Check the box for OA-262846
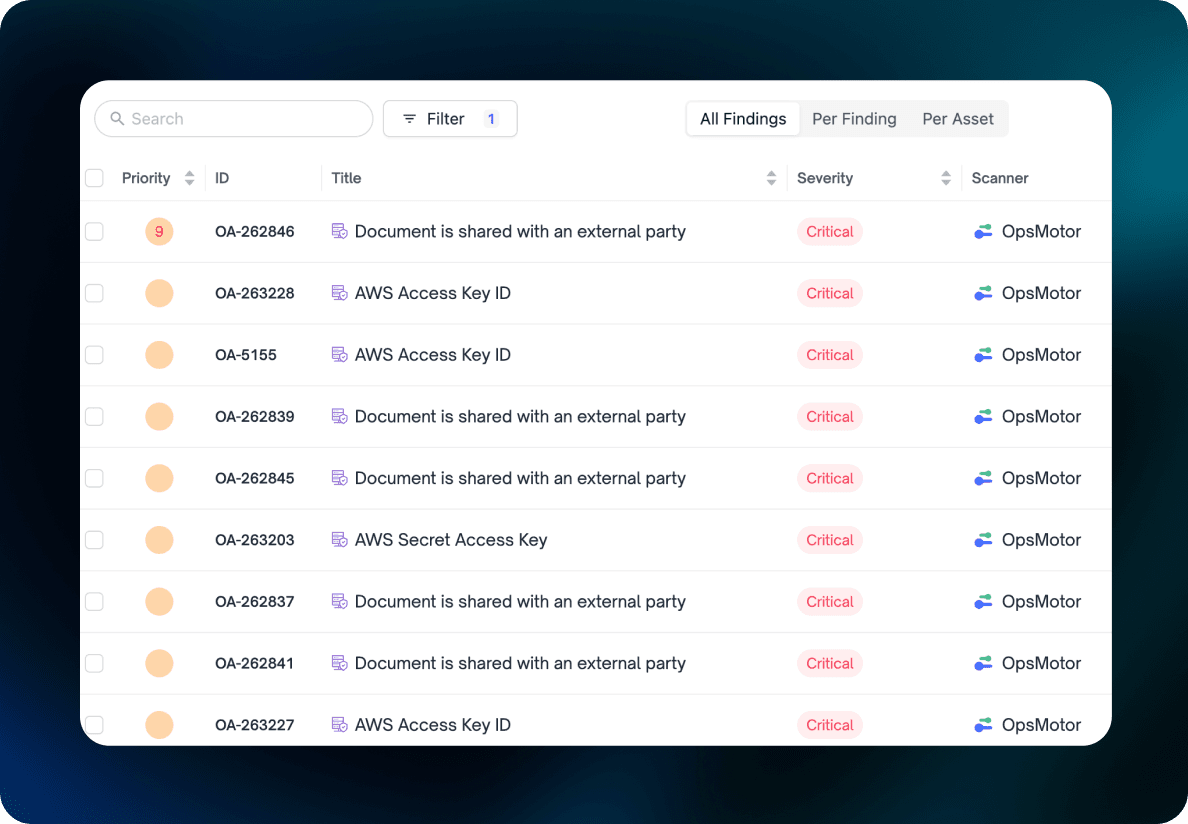The height and width of the screenshot is (824, 1188). (x=95, y=231)
